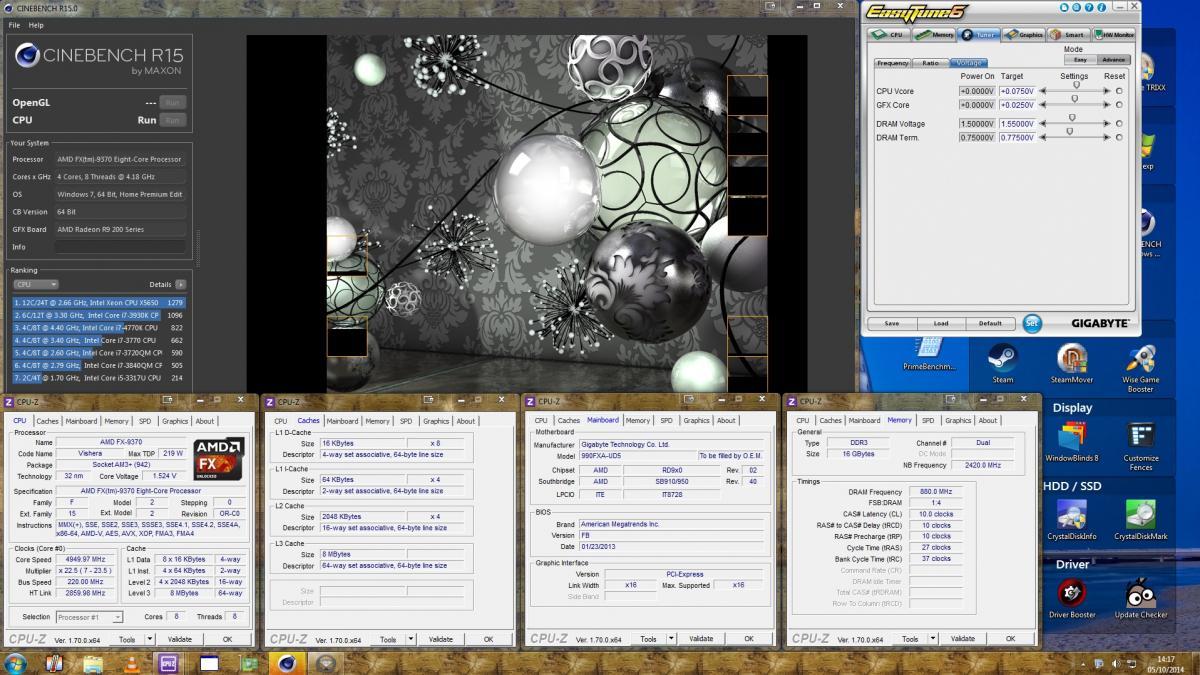Open the Driver Booster shortcut
1200x675 pixels.
(1072, 598)
